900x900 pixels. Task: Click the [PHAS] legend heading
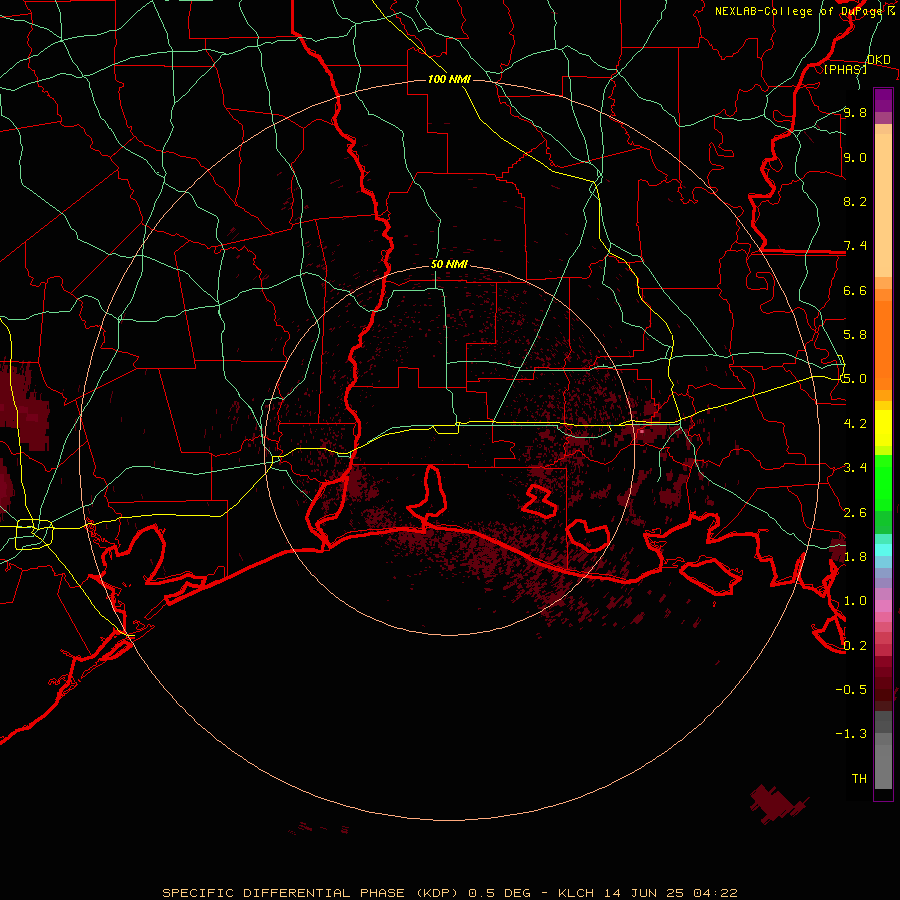tap(845, 69)
